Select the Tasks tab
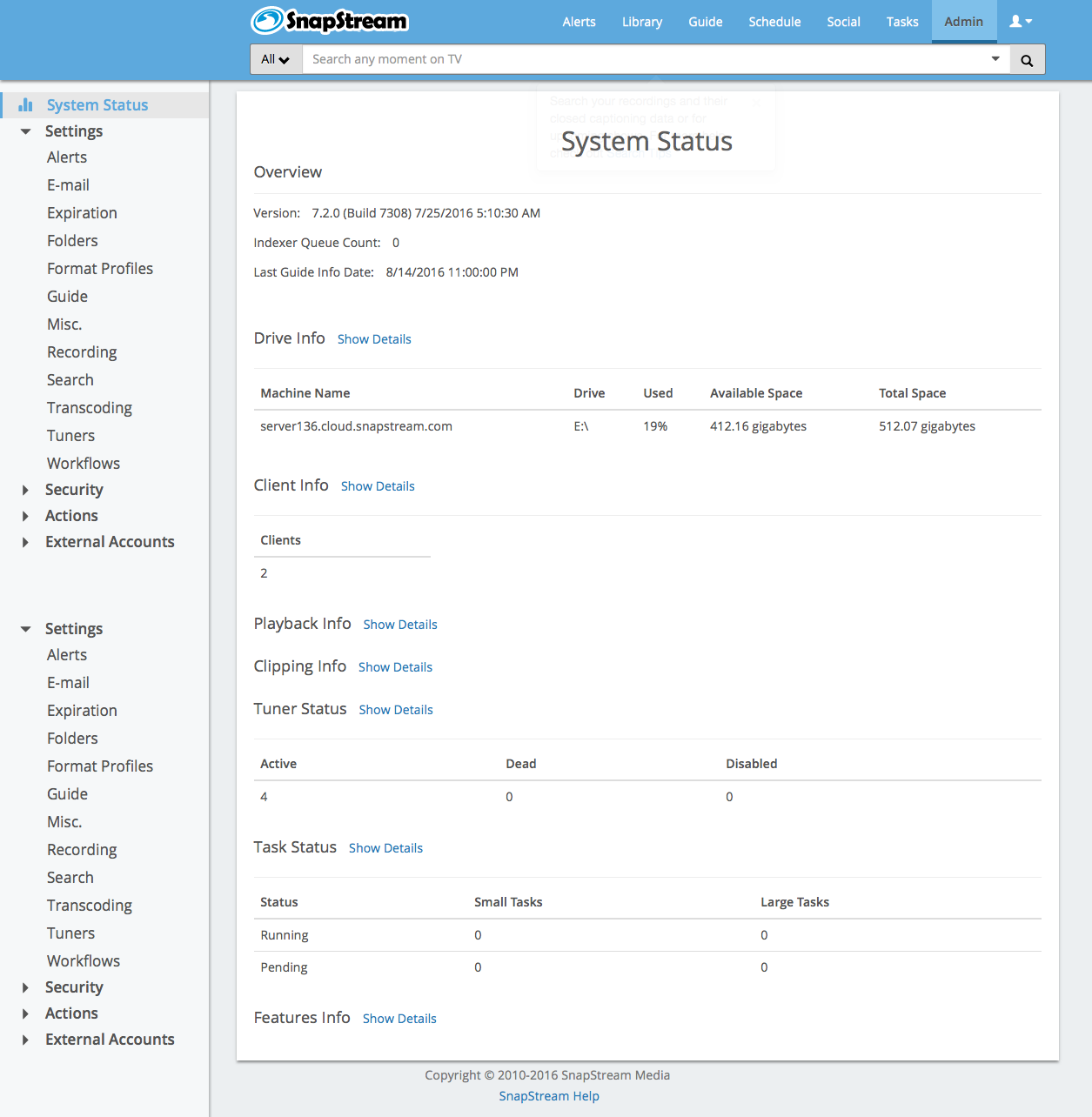1092x1117 pixels. (x=902, y=22)
